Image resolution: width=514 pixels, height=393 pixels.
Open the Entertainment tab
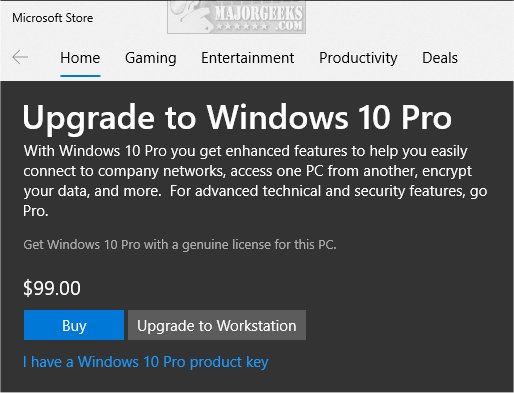[x=247, y=58]
